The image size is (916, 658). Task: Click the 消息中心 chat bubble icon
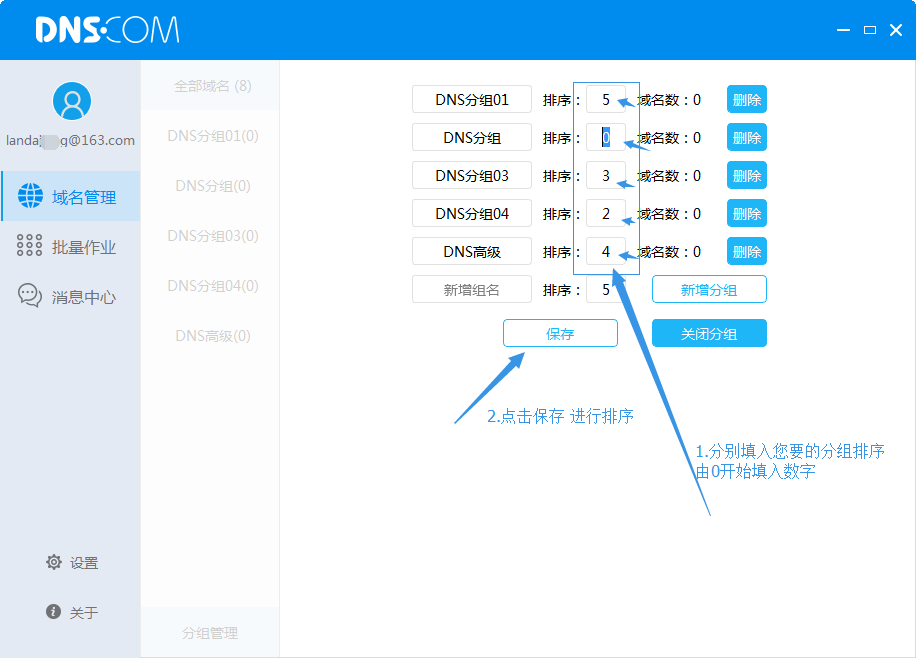[x=30, y=296]
